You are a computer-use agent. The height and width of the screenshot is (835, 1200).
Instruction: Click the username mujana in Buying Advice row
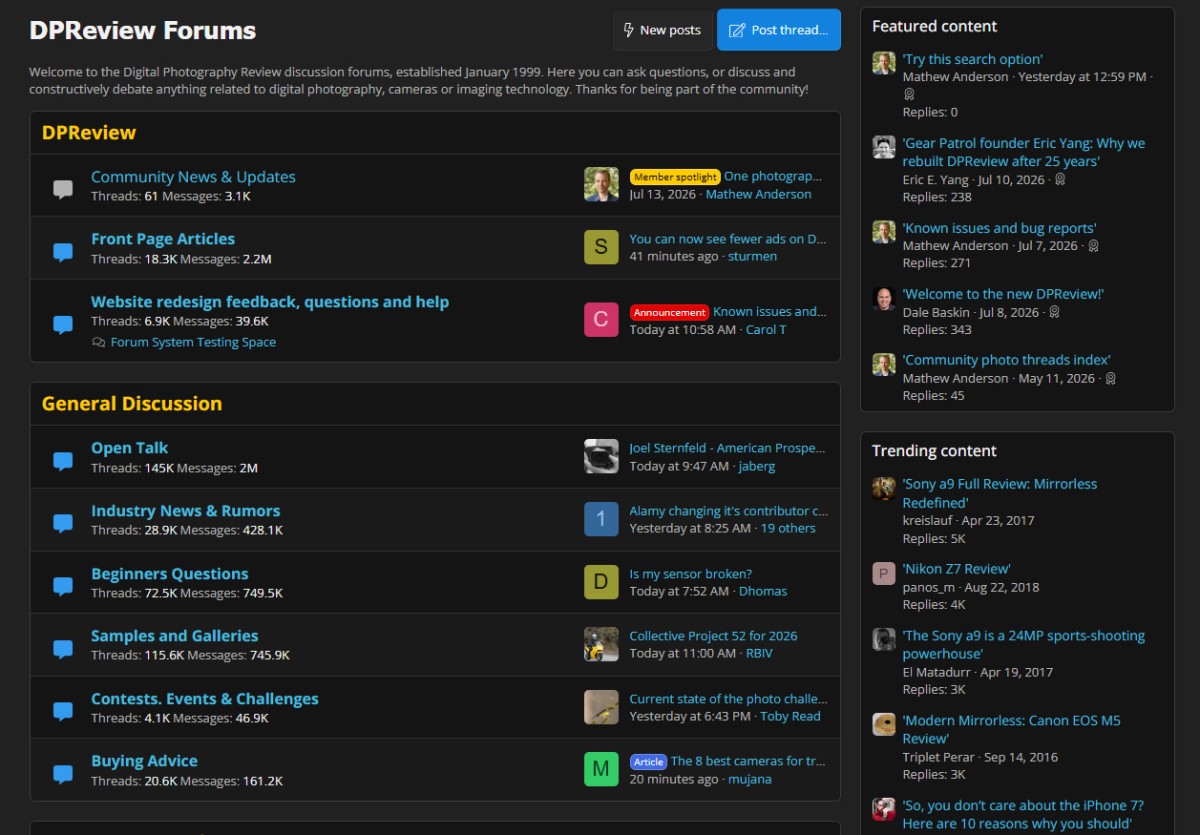tap(750, 779)
